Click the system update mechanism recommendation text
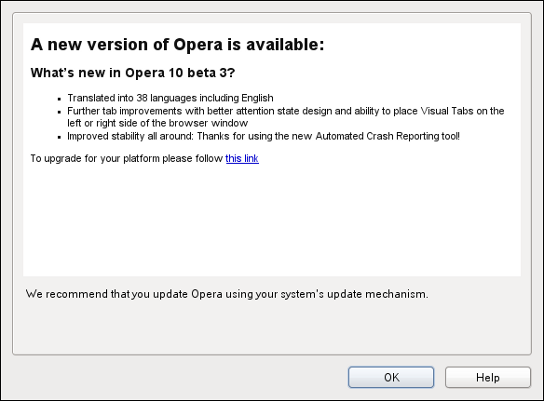The width and height of the screenshot is (544, 401). tap(227, 294)
